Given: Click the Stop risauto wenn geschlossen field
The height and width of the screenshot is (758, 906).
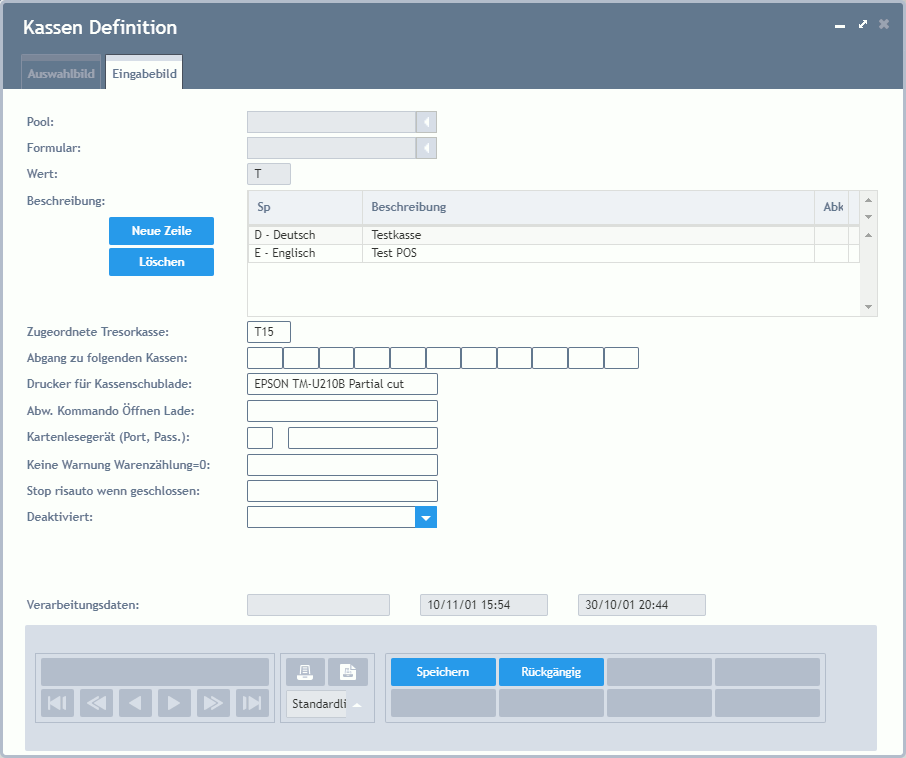Looking at the screenshot, I should tap(342, 491).
